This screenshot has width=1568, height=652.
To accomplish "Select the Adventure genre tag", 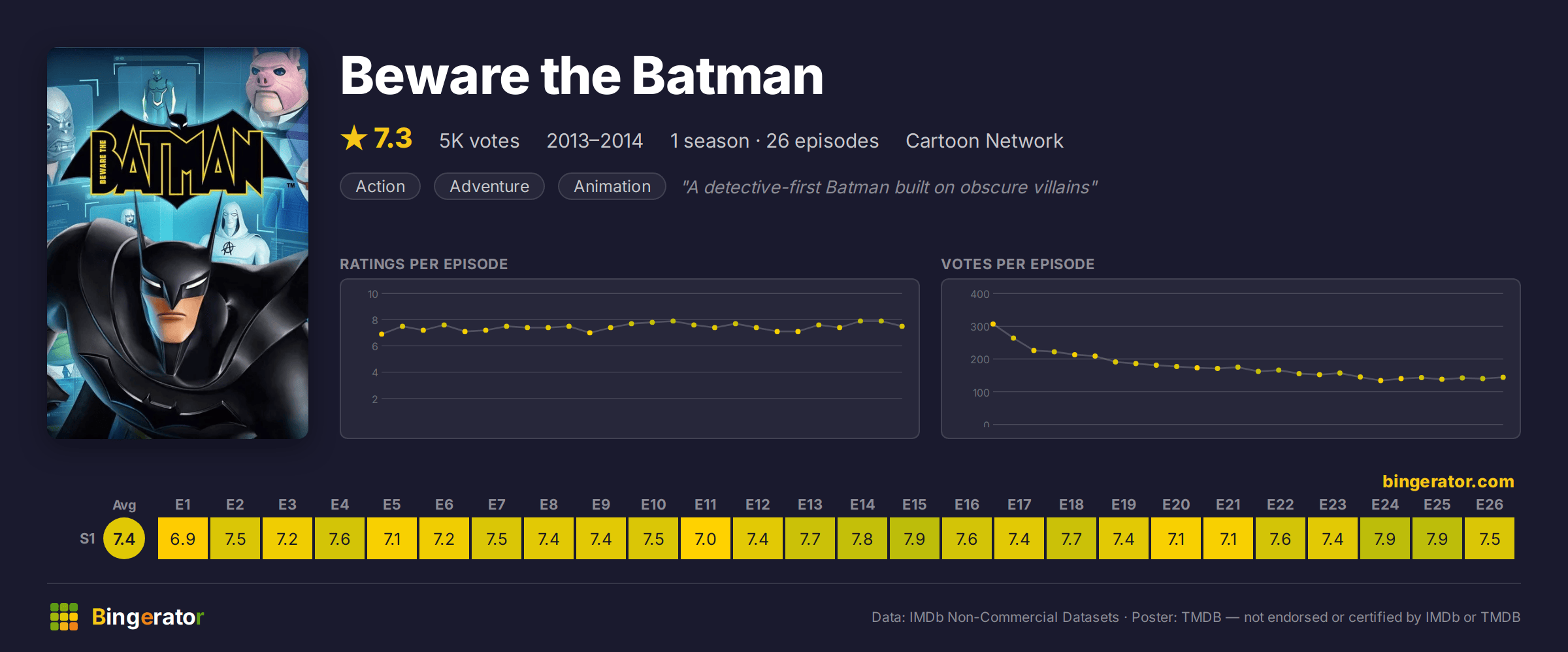I will coord(489,186).
